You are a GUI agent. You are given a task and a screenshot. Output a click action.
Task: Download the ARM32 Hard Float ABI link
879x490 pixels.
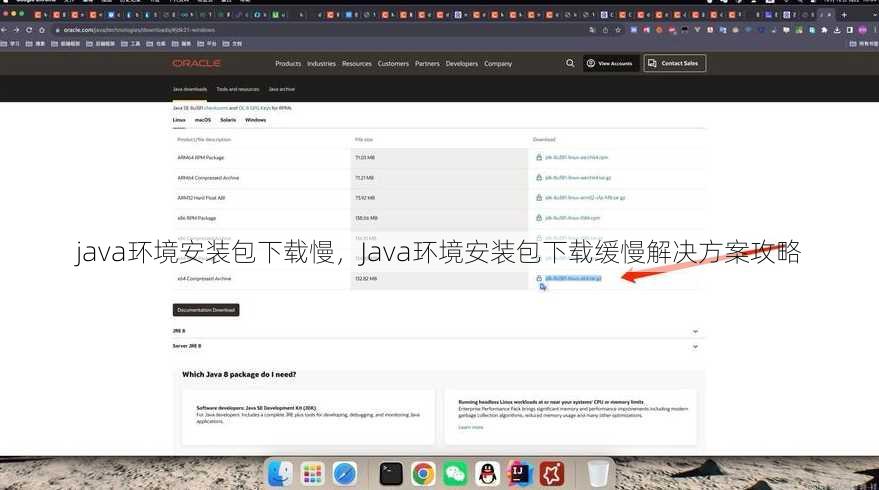585,198
